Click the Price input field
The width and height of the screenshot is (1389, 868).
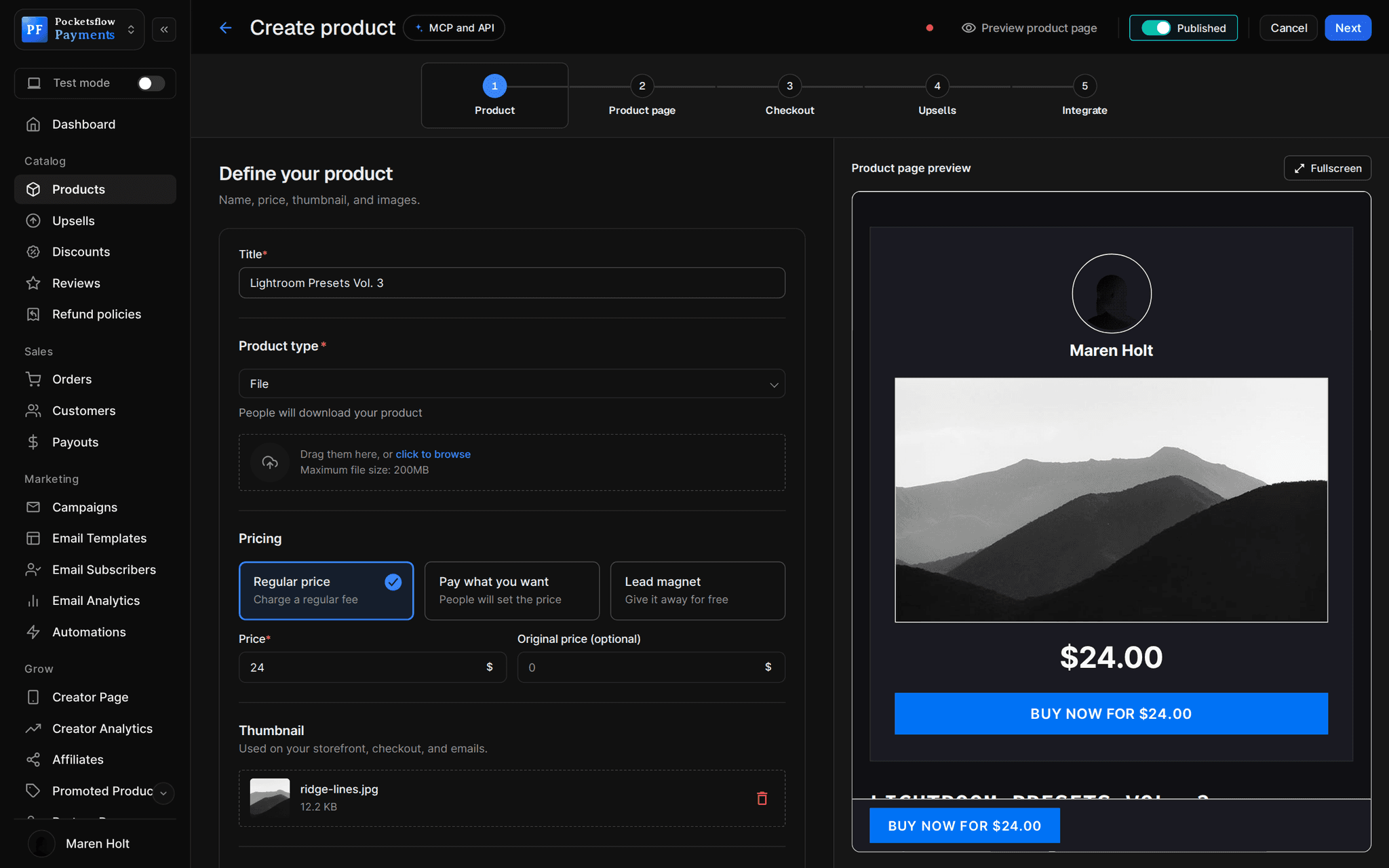click(372, 667)
